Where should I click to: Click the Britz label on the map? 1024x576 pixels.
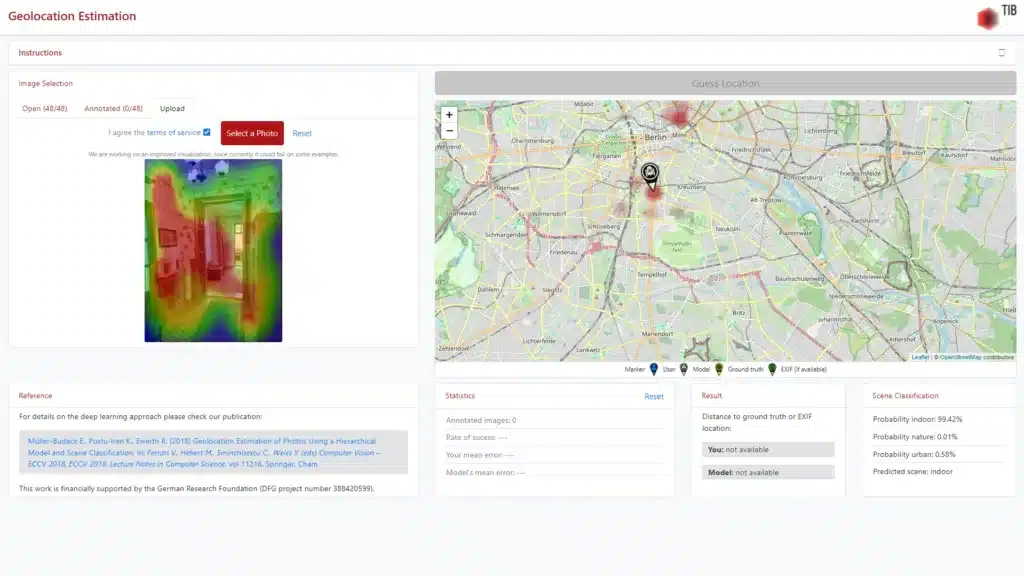click(739, 313)
